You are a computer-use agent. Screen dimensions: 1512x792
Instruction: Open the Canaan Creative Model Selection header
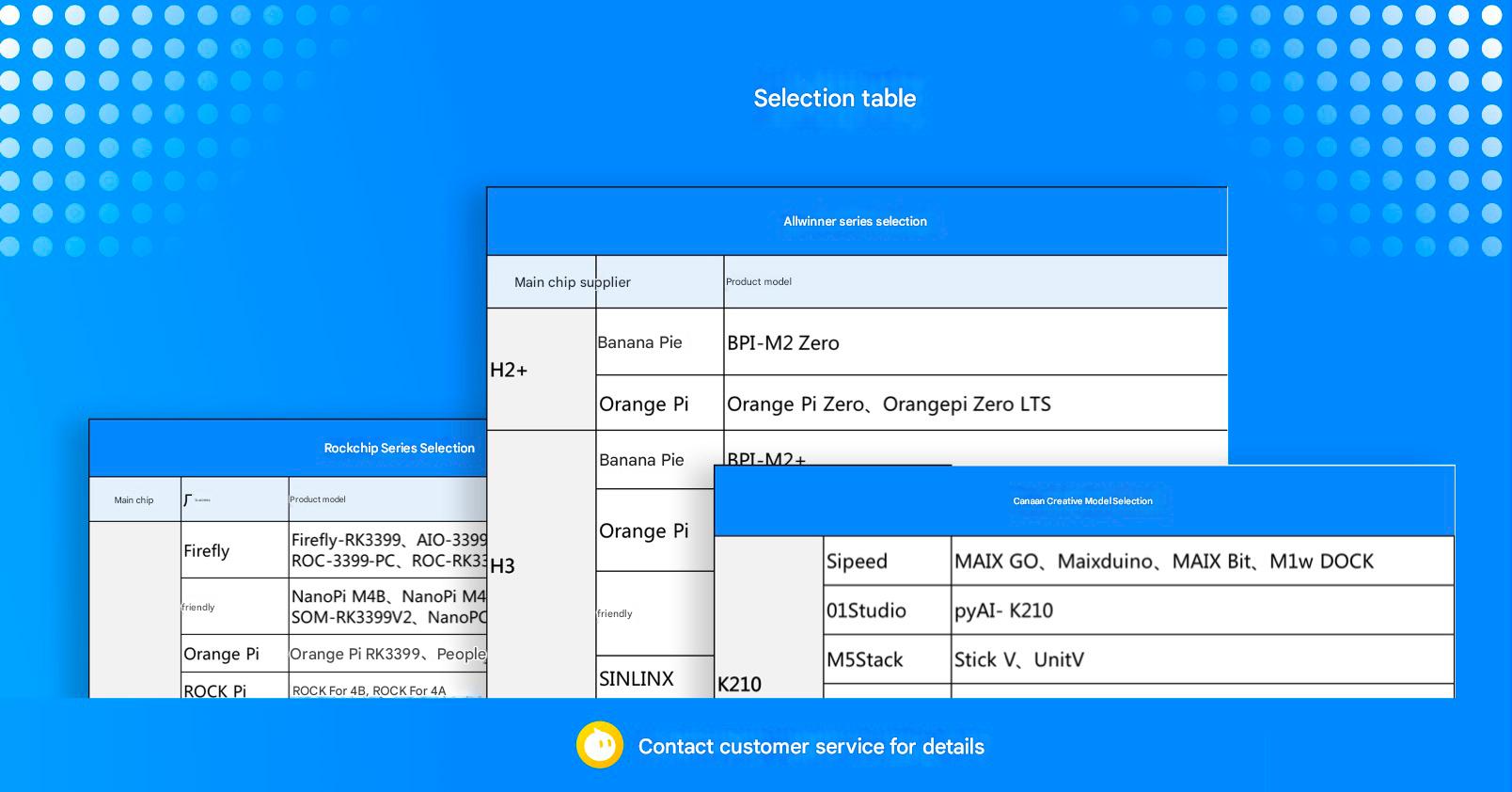(x=1082, y=501)
